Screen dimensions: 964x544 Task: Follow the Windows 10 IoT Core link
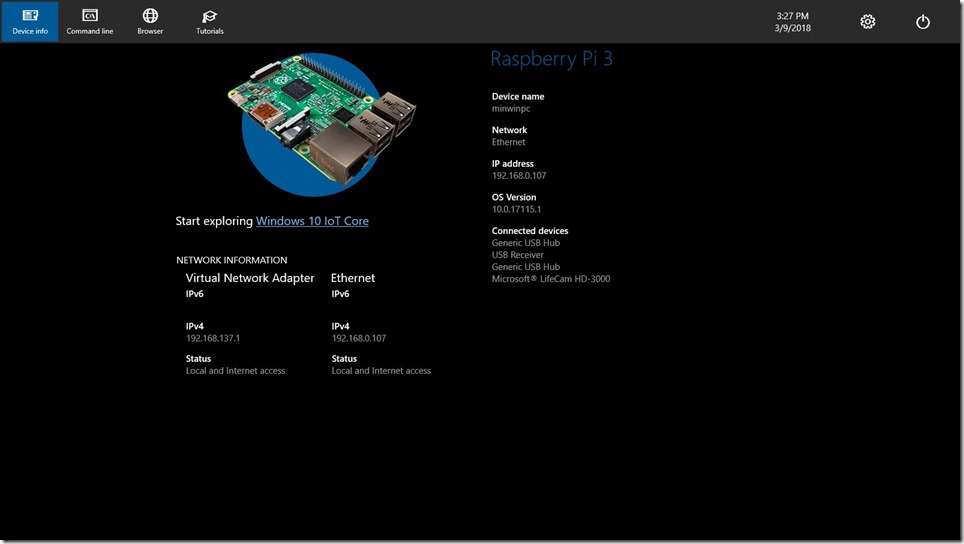(x=312, y=221)
